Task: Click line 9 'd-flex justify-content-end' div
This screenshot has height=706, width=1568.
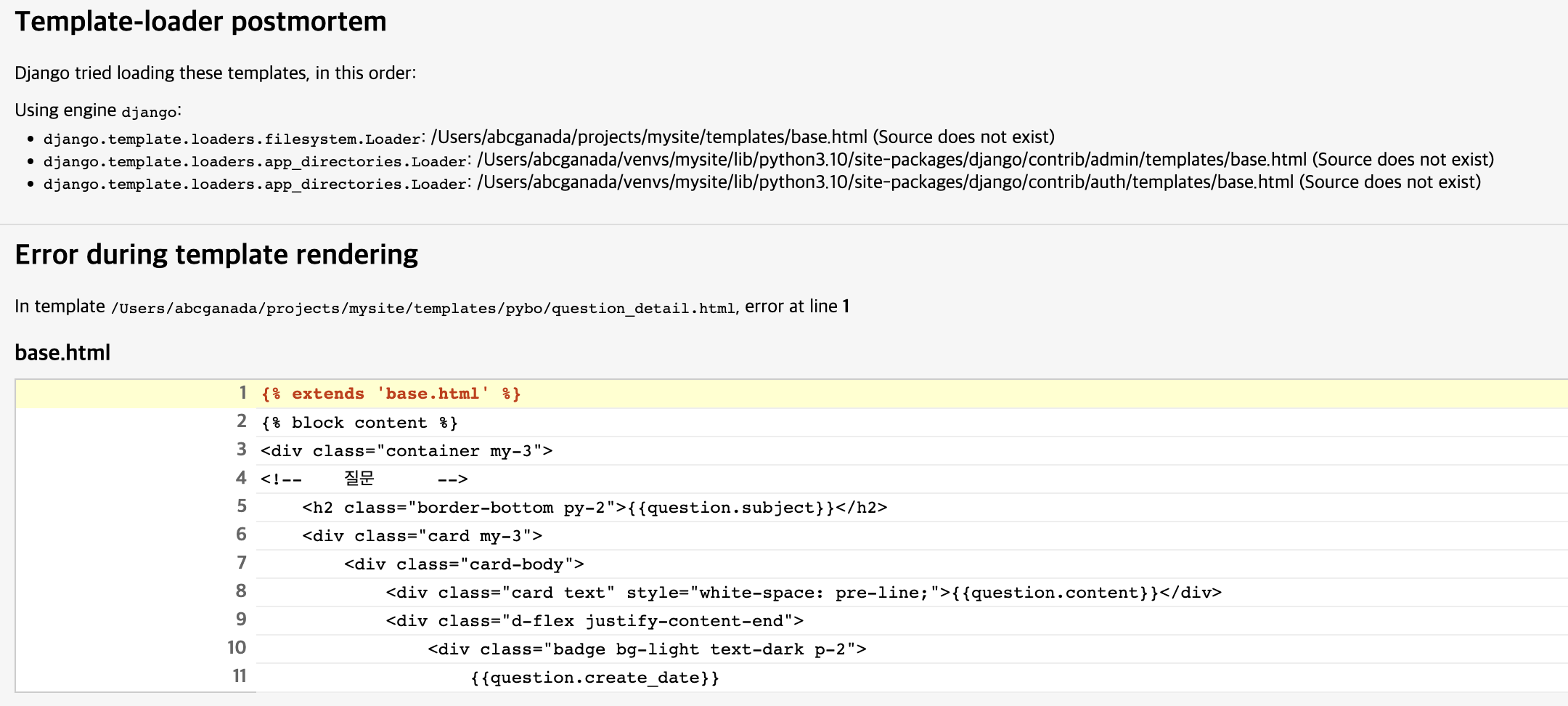Action: 595,621
